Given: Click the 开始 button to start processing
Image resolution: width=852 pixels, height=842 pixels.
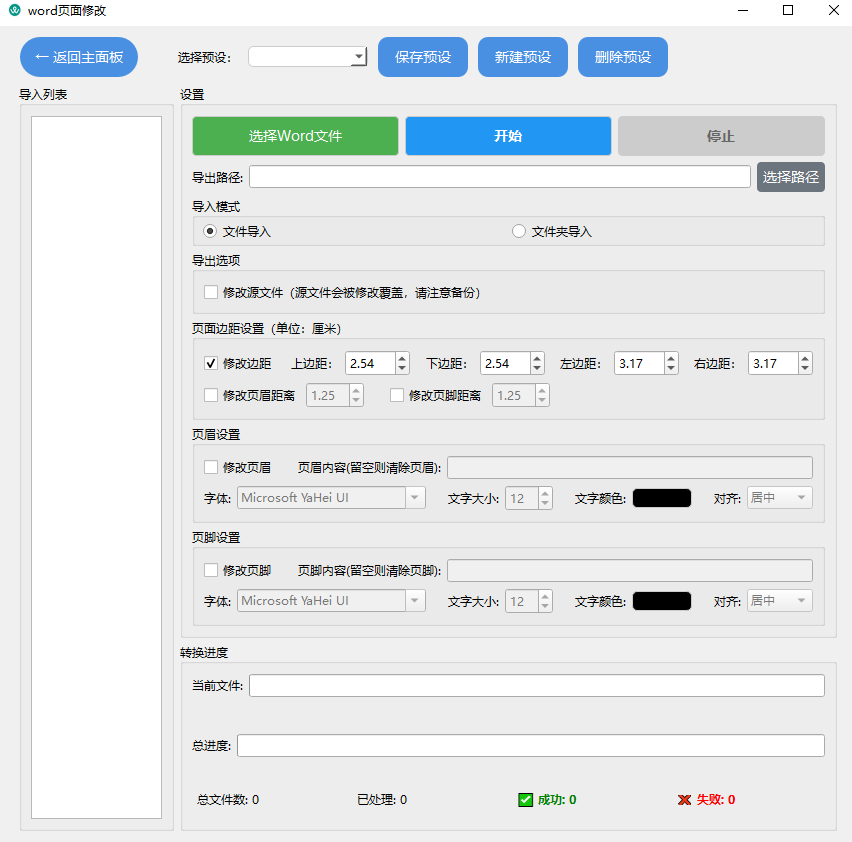Looking at the screenshot, I should pos(508,135).
